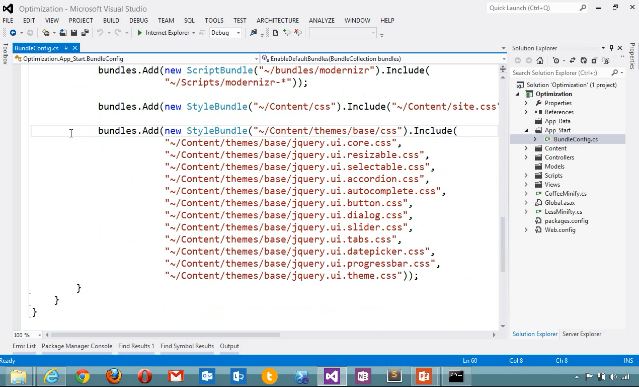Click the Find in Files toolbar icon
This screenshot has height=387, width=639.
253,33
